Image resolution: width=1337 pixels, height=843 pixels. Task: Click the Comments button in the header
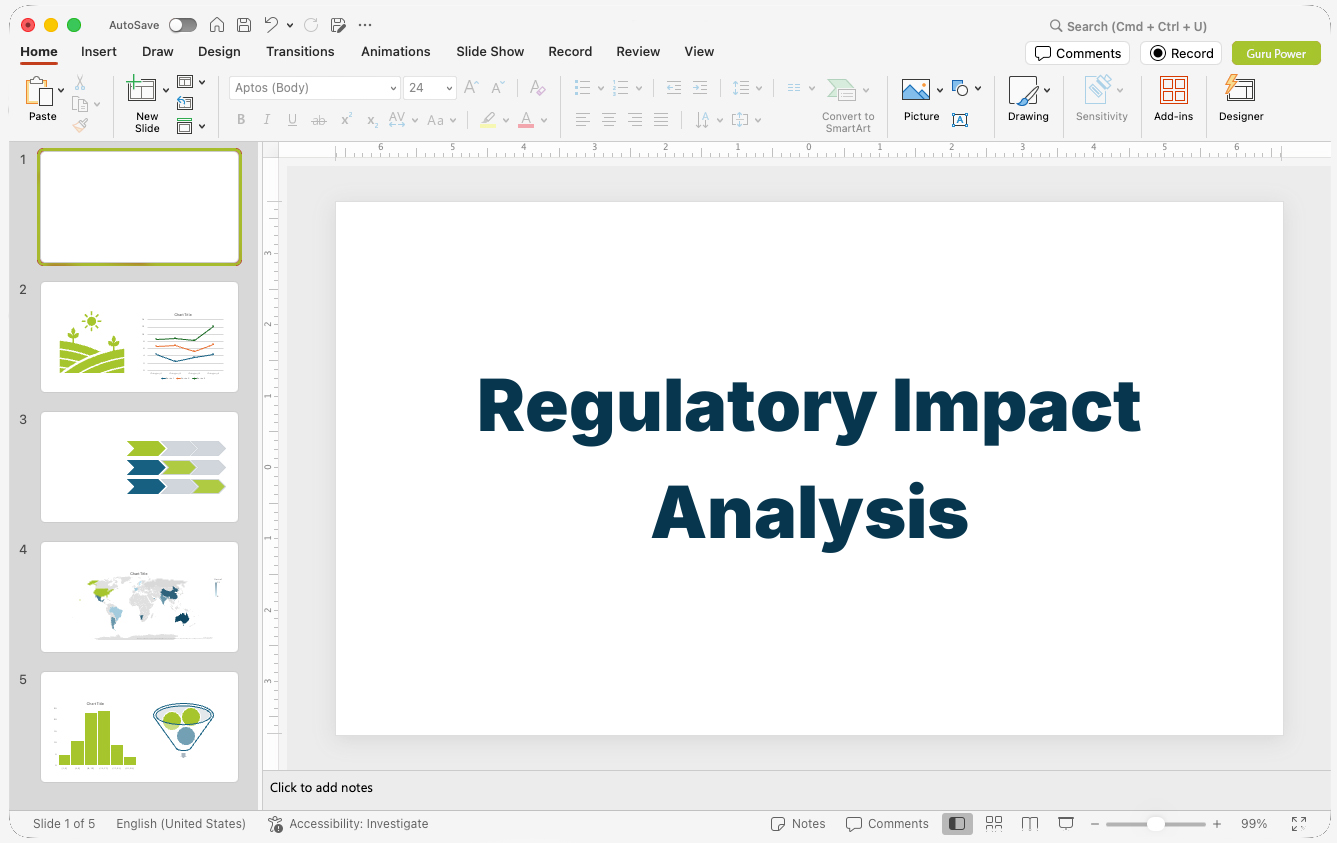pos(1077,53)
